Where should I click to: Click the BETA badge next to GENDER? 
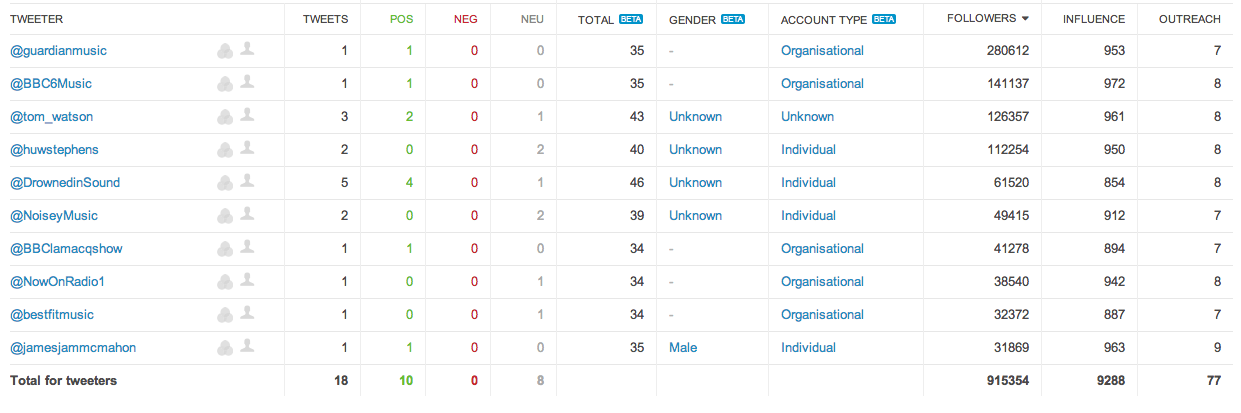(734, 19)
